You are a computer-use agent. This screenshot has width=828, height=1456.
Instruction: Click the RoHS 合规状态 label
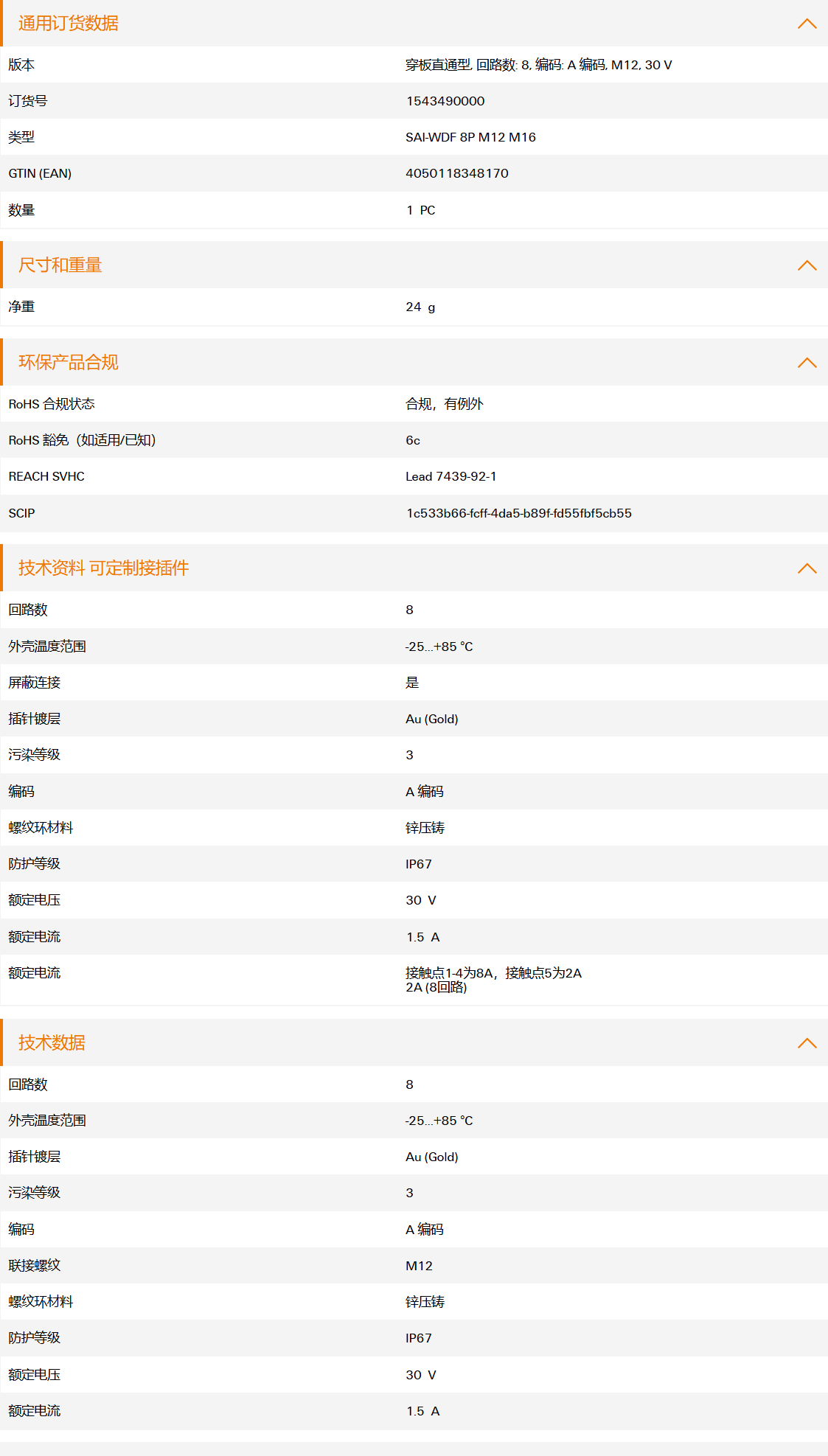pyautogui.click(x=52, y=404)
